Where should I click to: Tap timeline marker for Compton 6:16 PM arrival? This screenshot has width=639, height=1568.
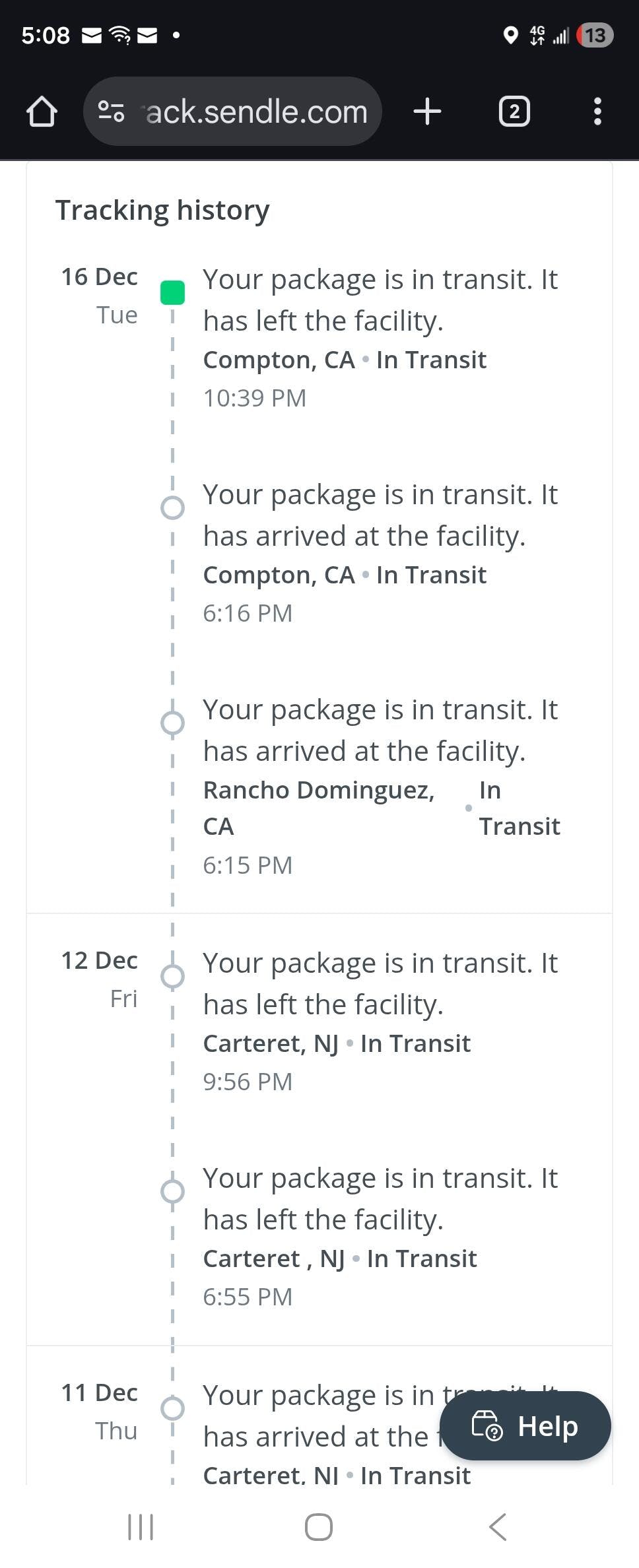[172, 507]
